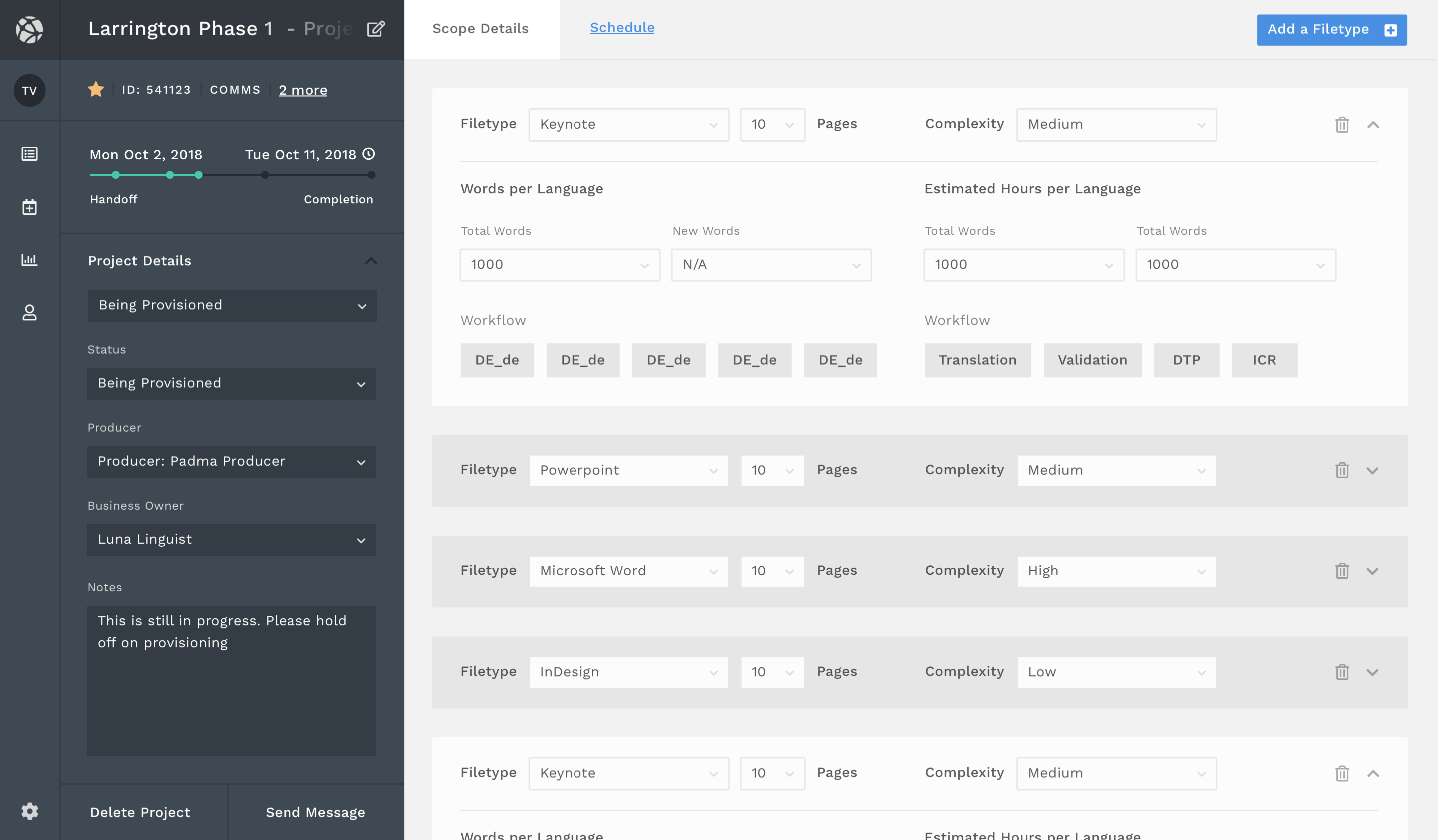The height and width of the screenshot is (840, 1438).
Task: Open the first Keynote filetype dropdown
Action: 628,124
